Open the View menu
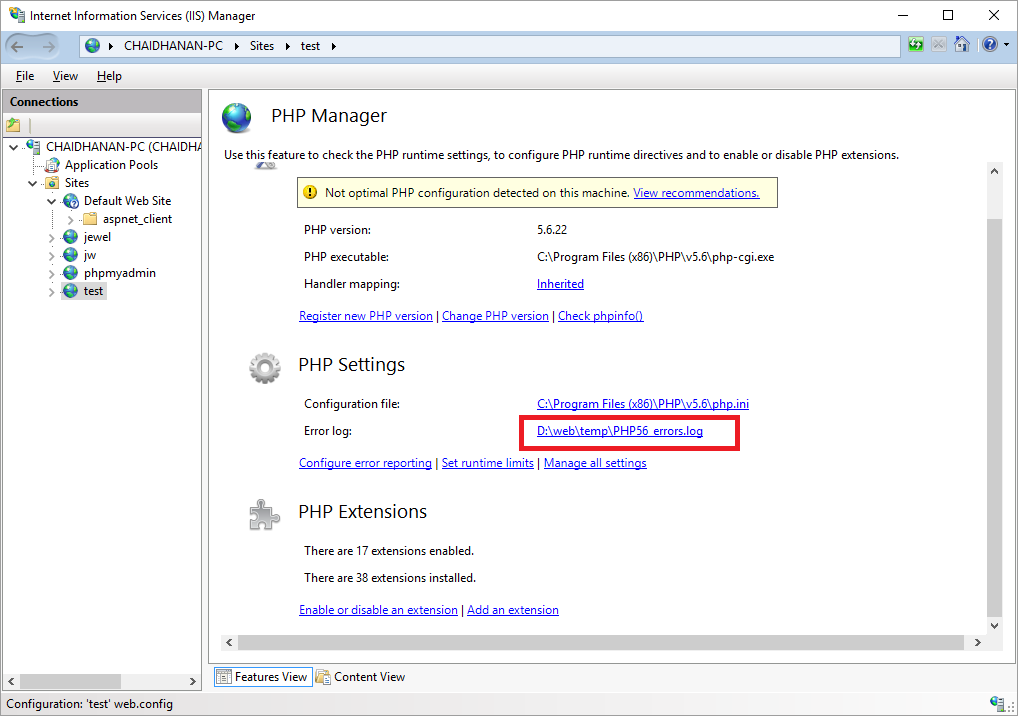The height and width of the screenshot is (716, 1018). pyautogui.click(x=65, y=76)
